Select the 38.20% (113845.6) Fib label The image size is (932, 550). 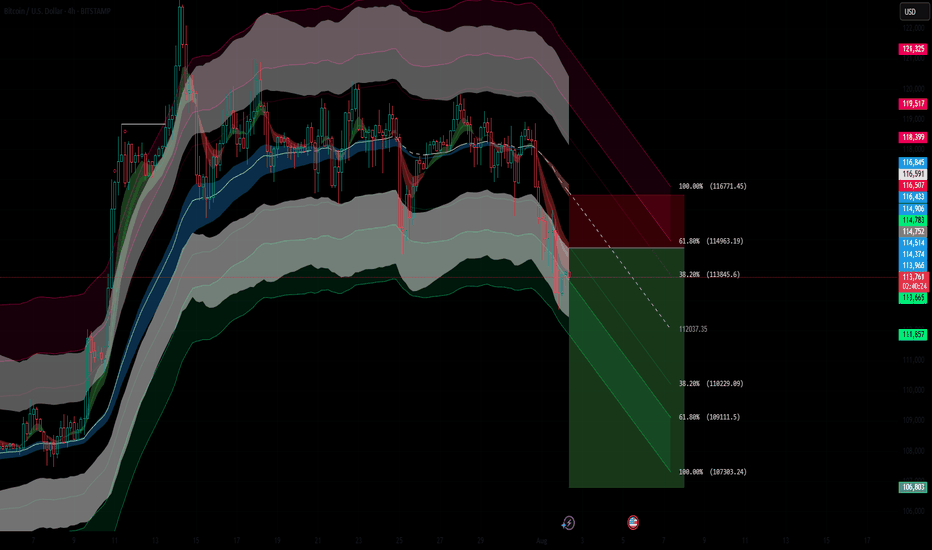[x=709, y=274]
